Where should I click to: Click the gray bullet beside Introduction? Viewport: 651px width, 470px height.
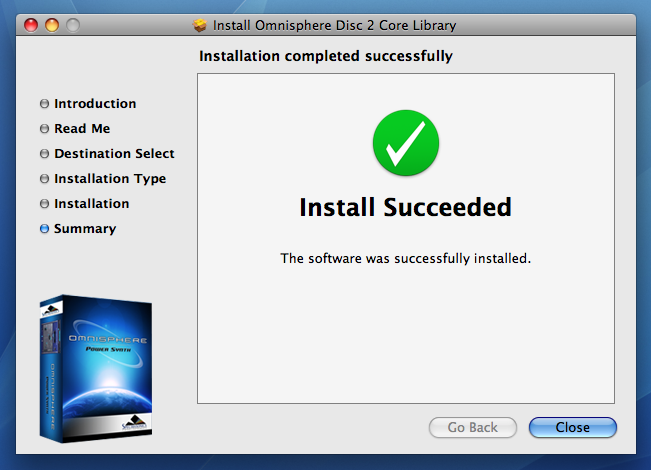pos(44,104)
